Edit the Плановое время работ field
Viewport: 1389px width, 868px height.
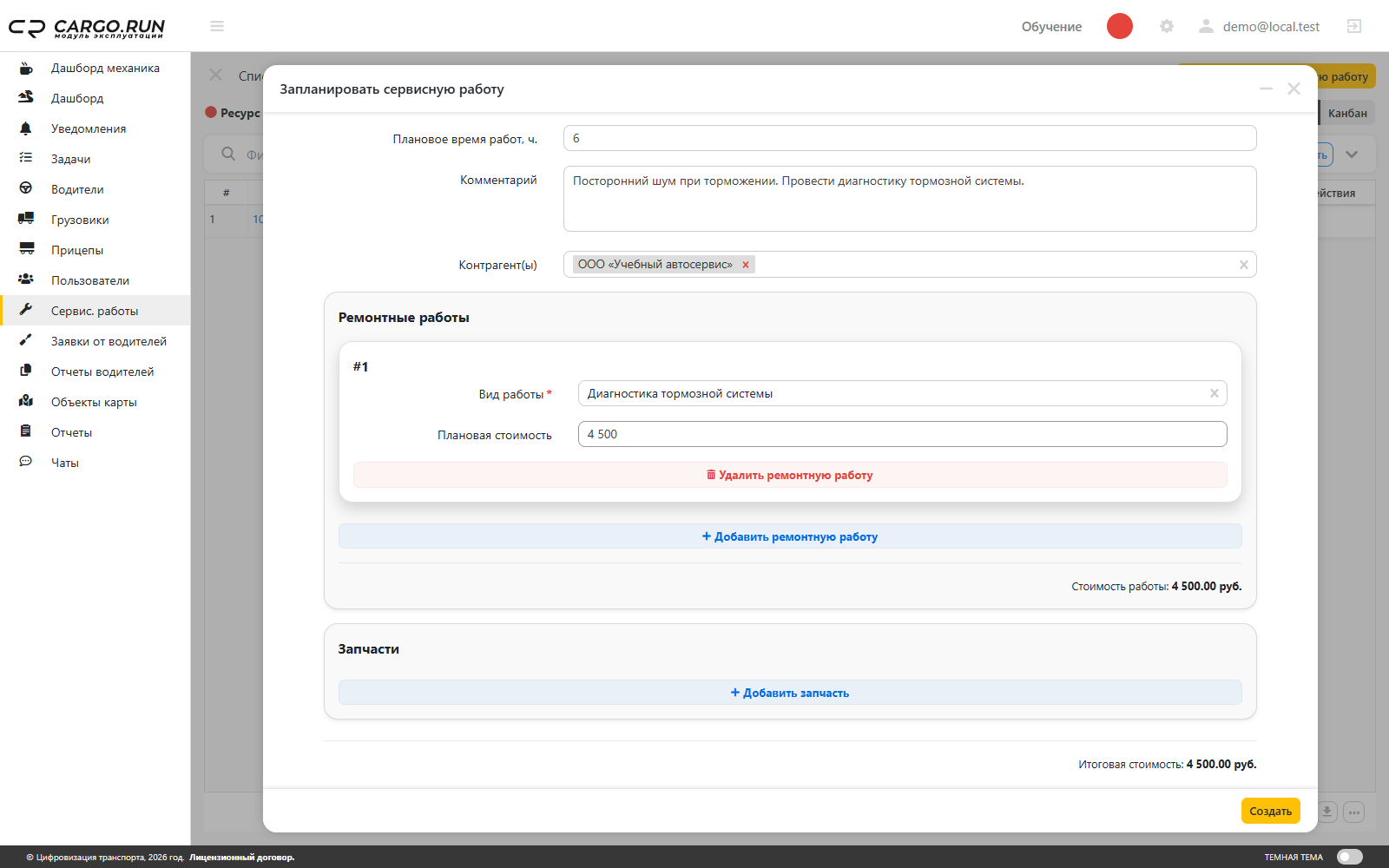(910, 138)
